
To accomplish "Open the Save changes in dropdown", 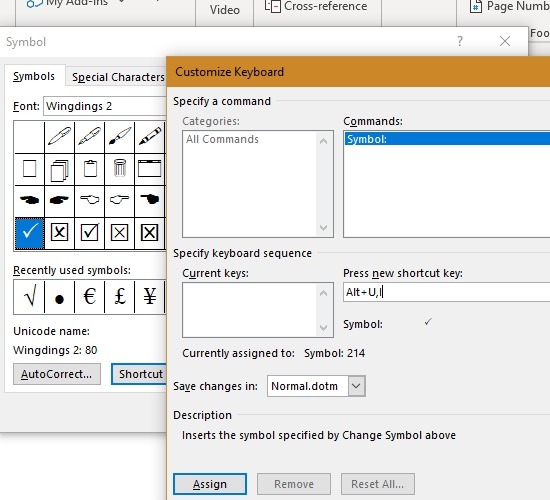I will pyautogui.click(x=356, y=386).
